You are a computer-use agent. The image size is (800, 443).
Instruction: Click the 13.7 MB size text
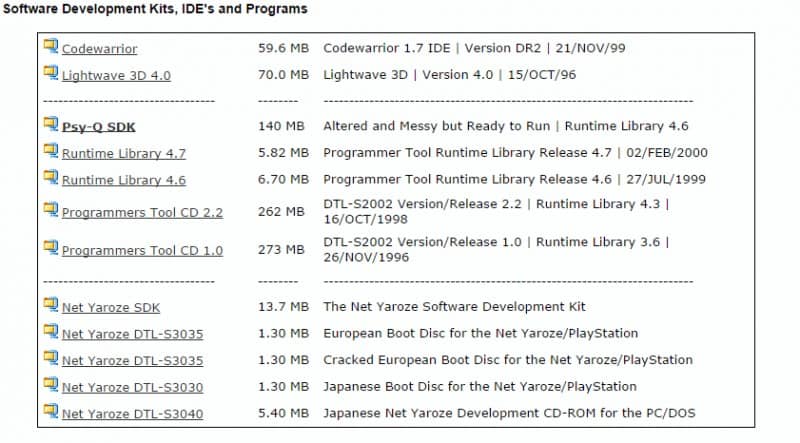click(x=283, y=307)
